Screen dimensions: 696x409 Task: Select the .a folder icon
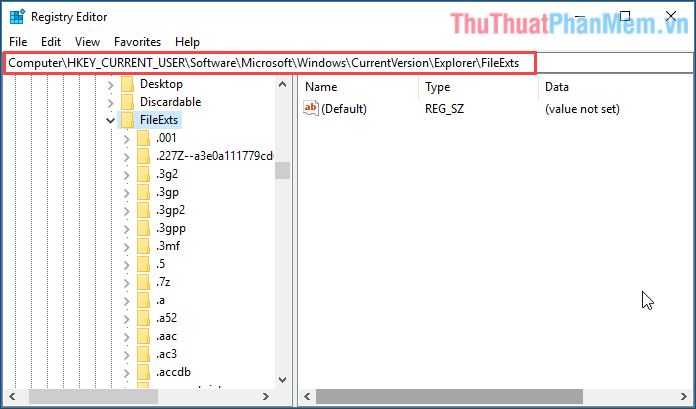click(x=143, y=300)
